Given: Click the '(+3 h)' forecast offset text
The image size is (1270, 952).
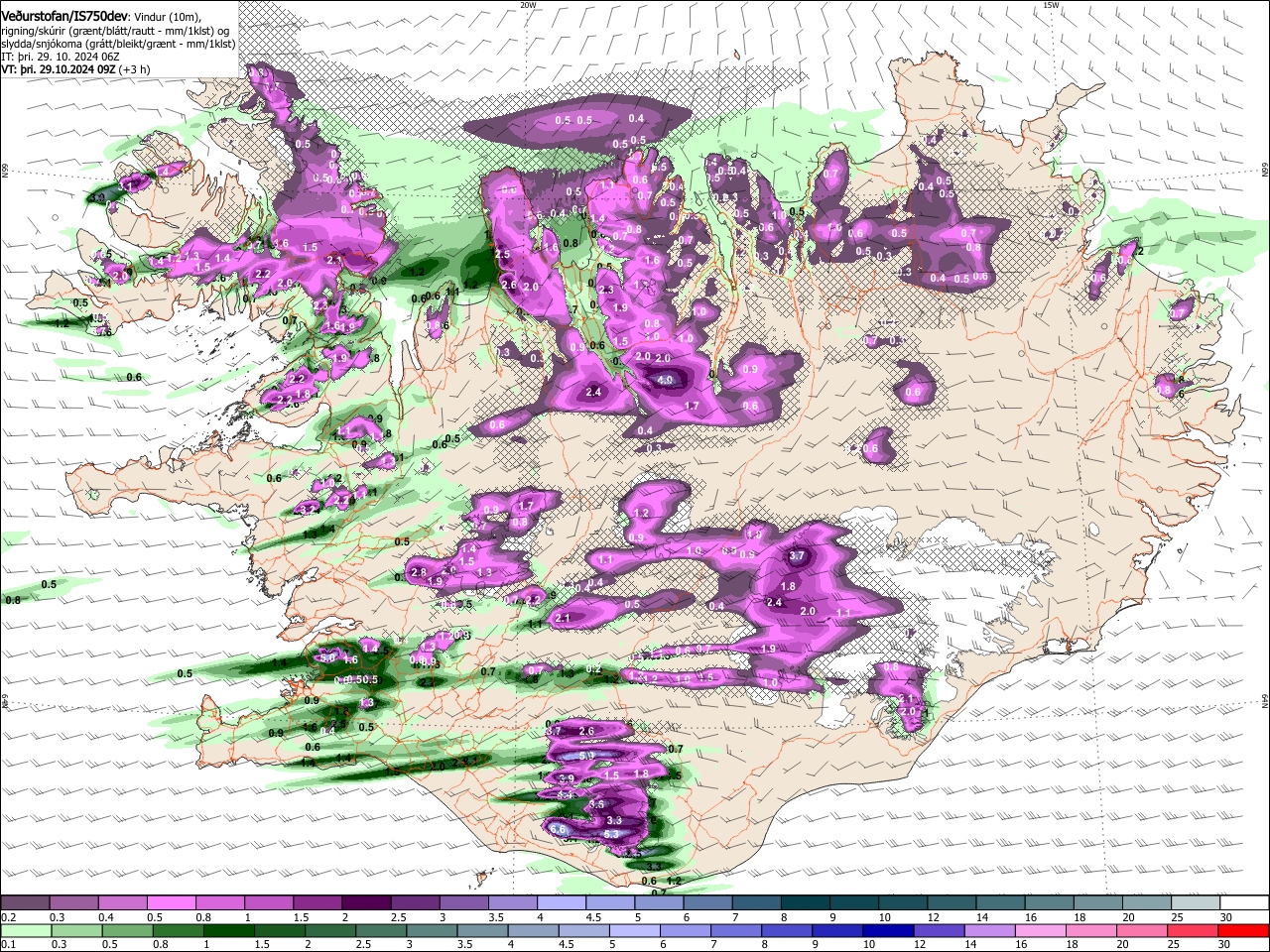Looking at the screenshot, I should click(x=133, y=69).
